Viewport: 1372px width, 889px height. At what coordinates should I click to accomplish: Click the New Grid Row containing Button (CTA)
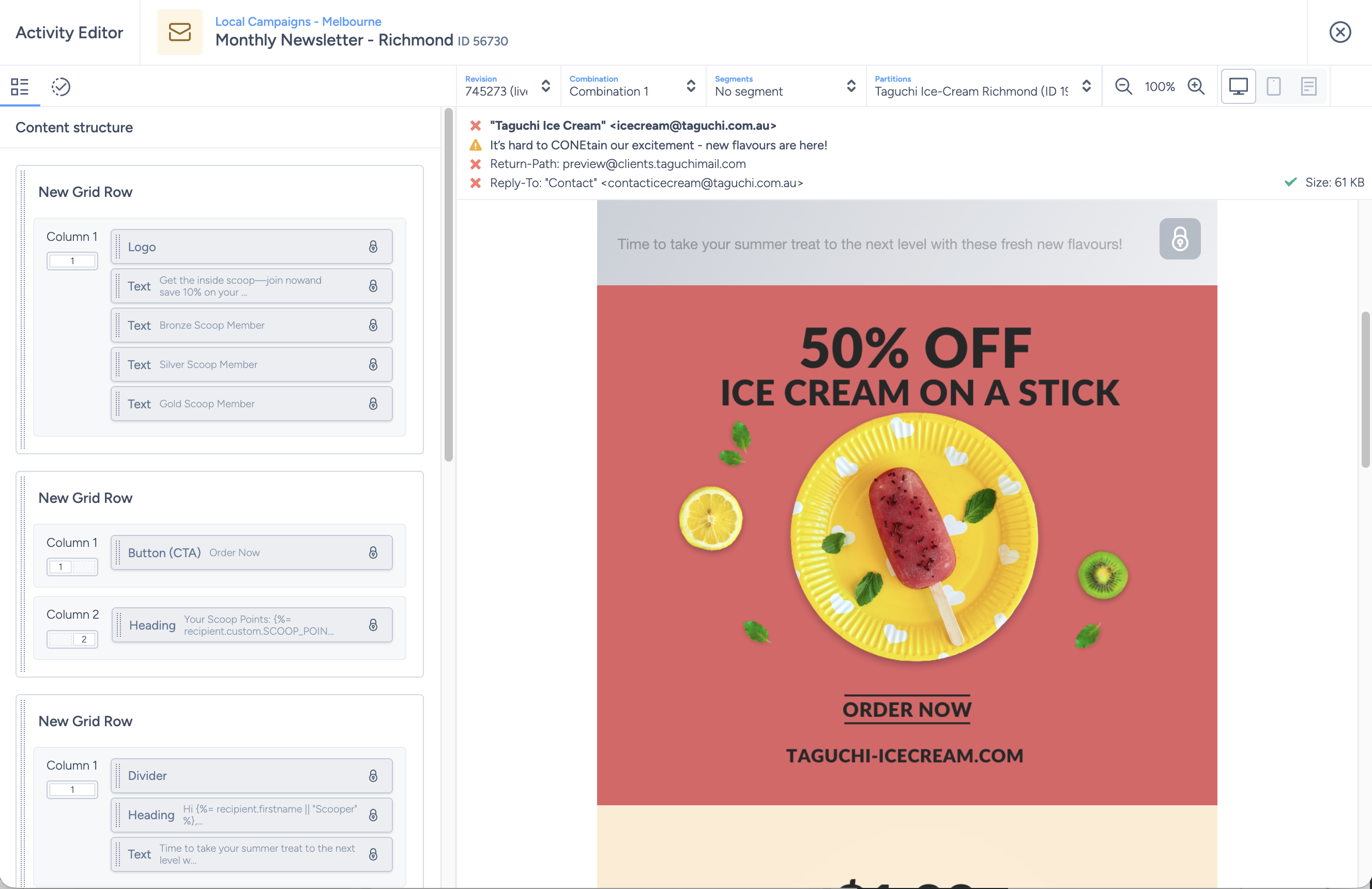point(85,498)
